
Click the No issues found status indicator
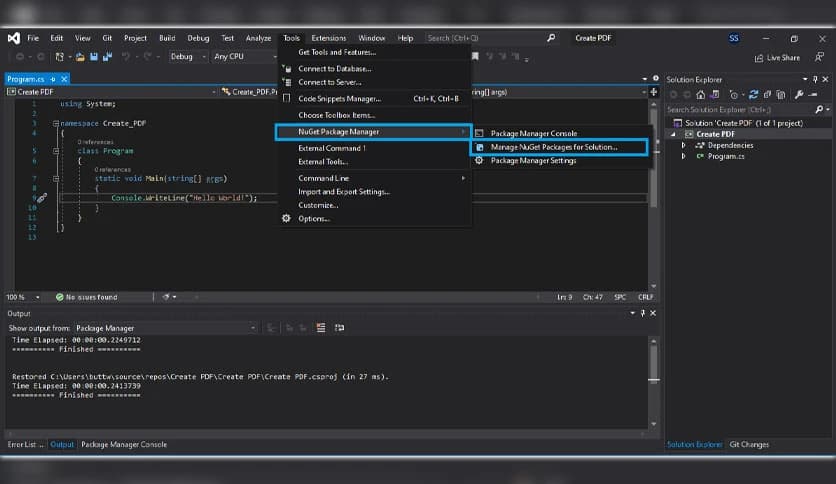pos(86,297)
